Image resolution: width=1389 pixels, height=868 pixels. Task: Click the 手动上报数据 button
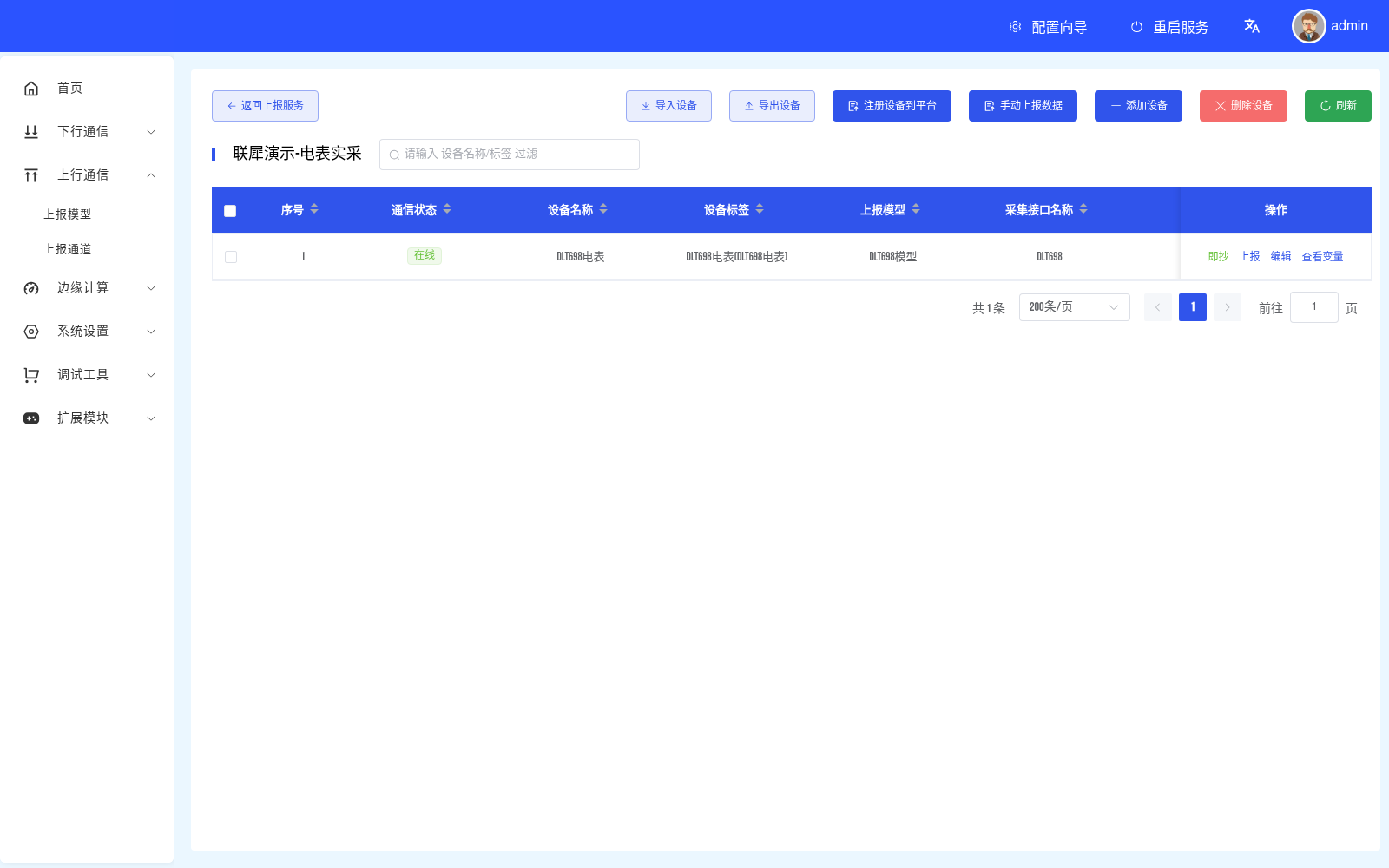point(1023,106)
